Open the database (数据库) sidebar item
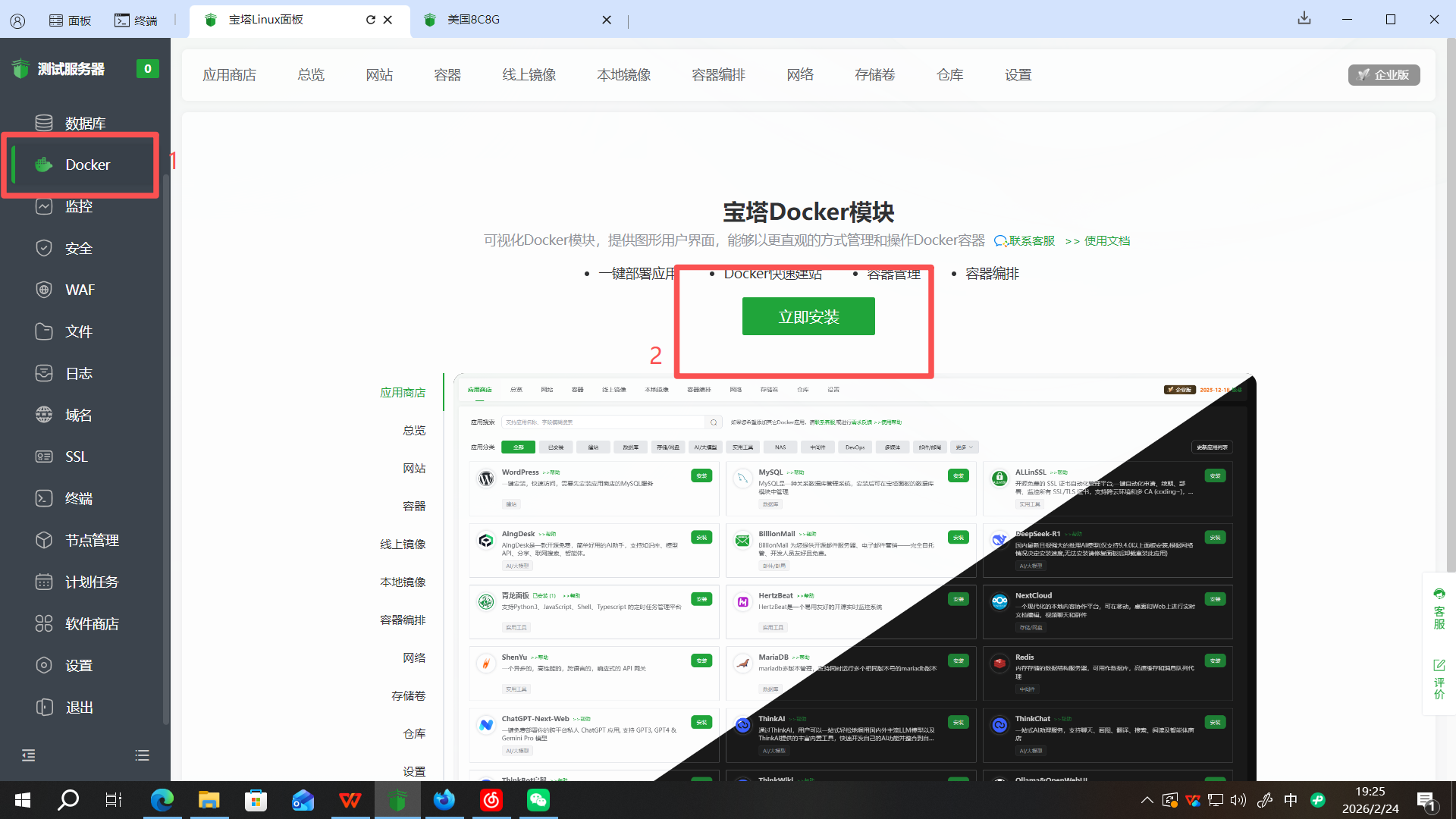This screenshot has height=819, width=1456. click(x=84, y=123)
